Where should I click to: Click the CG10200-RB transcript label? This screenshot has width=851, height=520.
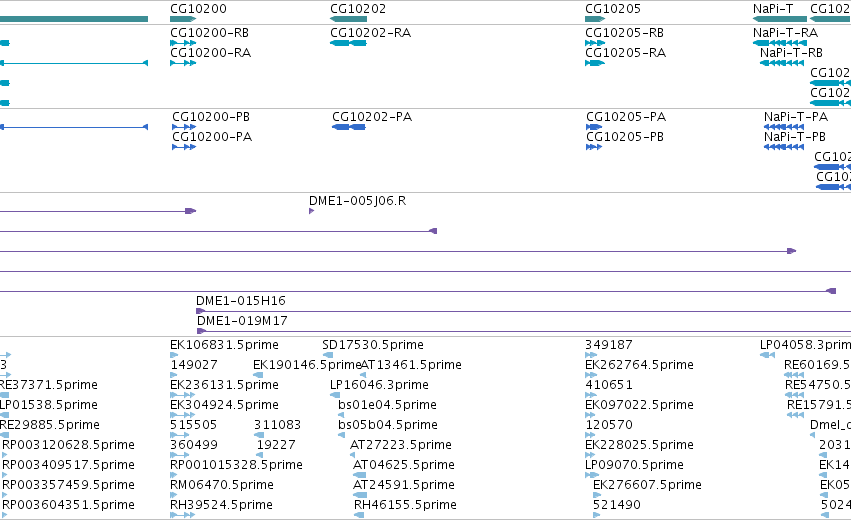pyautogui.click(x=209, y=33)
